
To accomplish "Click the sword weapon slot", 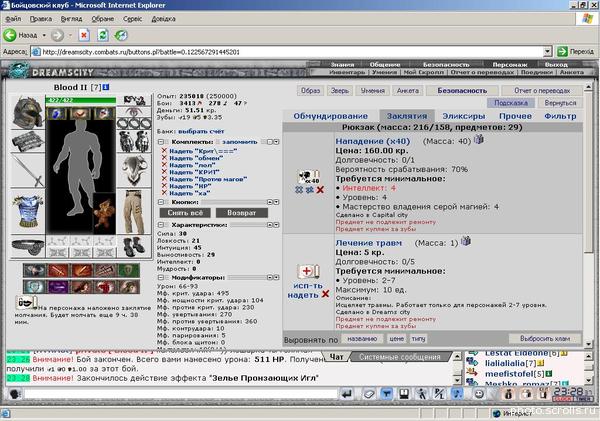I will [x=28, y=171].
